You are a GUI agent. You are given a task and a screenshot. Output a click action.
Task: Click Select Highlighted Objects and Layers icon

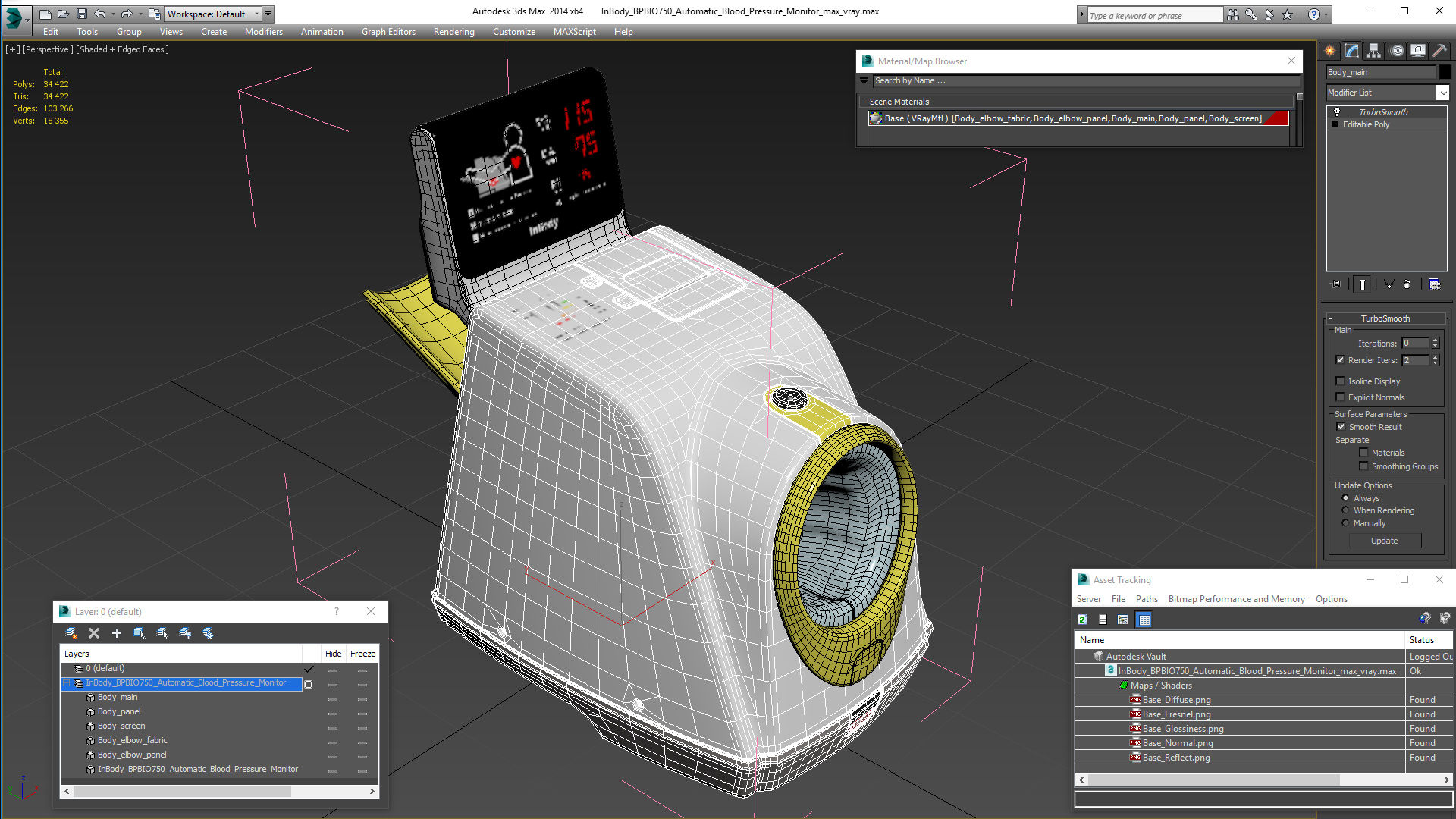[x=140, y=632]
